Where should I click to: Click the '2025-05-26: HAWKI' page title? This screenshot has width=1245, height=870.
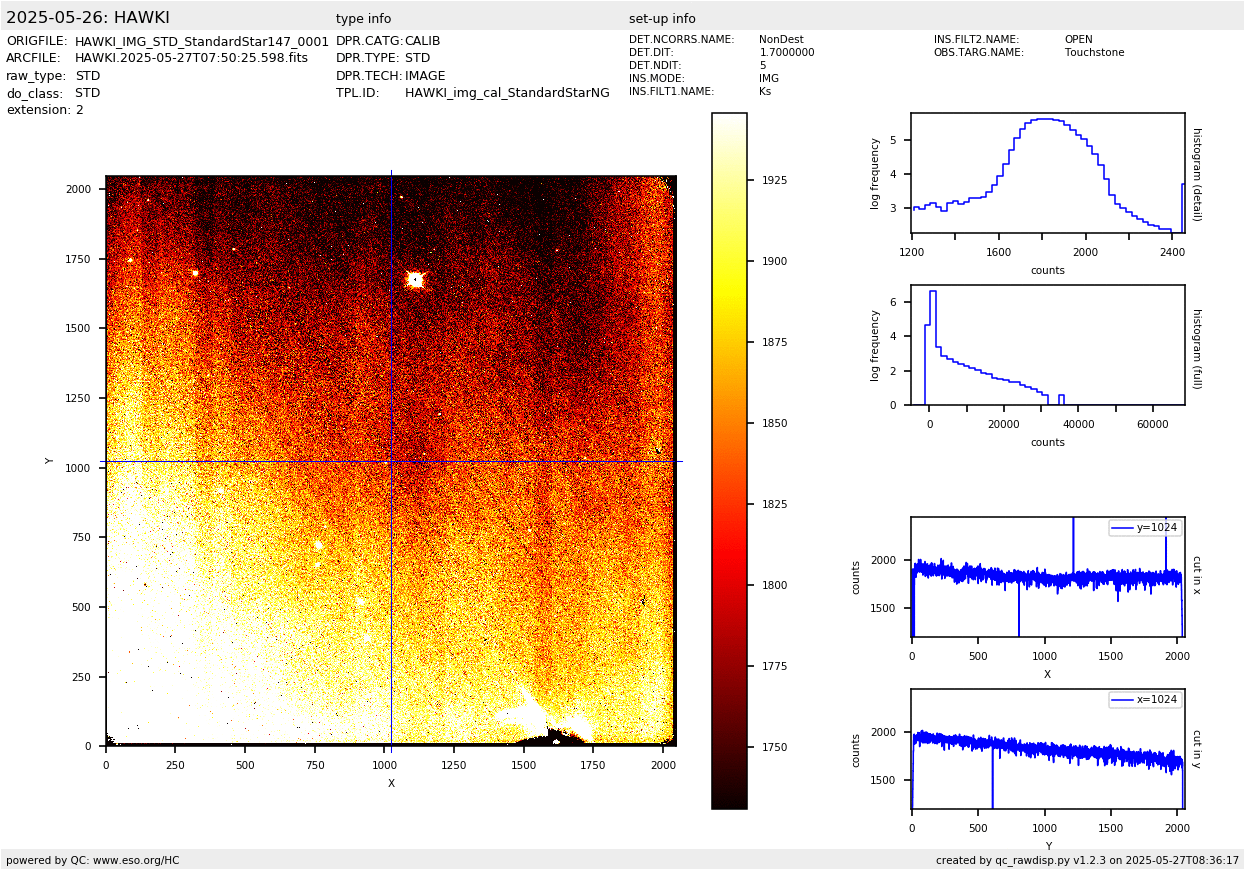click(88, 18)
